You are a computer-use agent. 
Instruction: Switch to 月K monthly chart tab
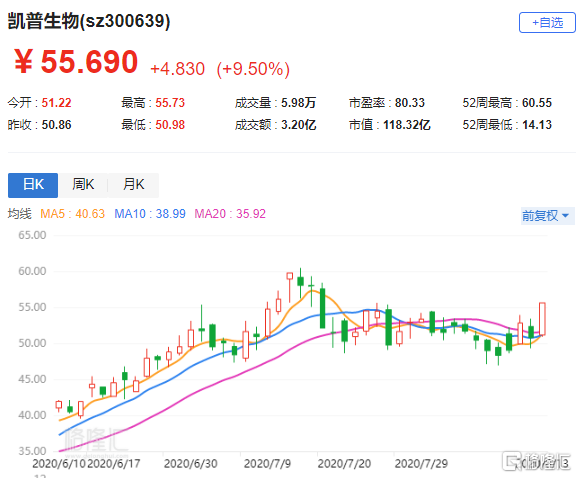pos(134,185)
